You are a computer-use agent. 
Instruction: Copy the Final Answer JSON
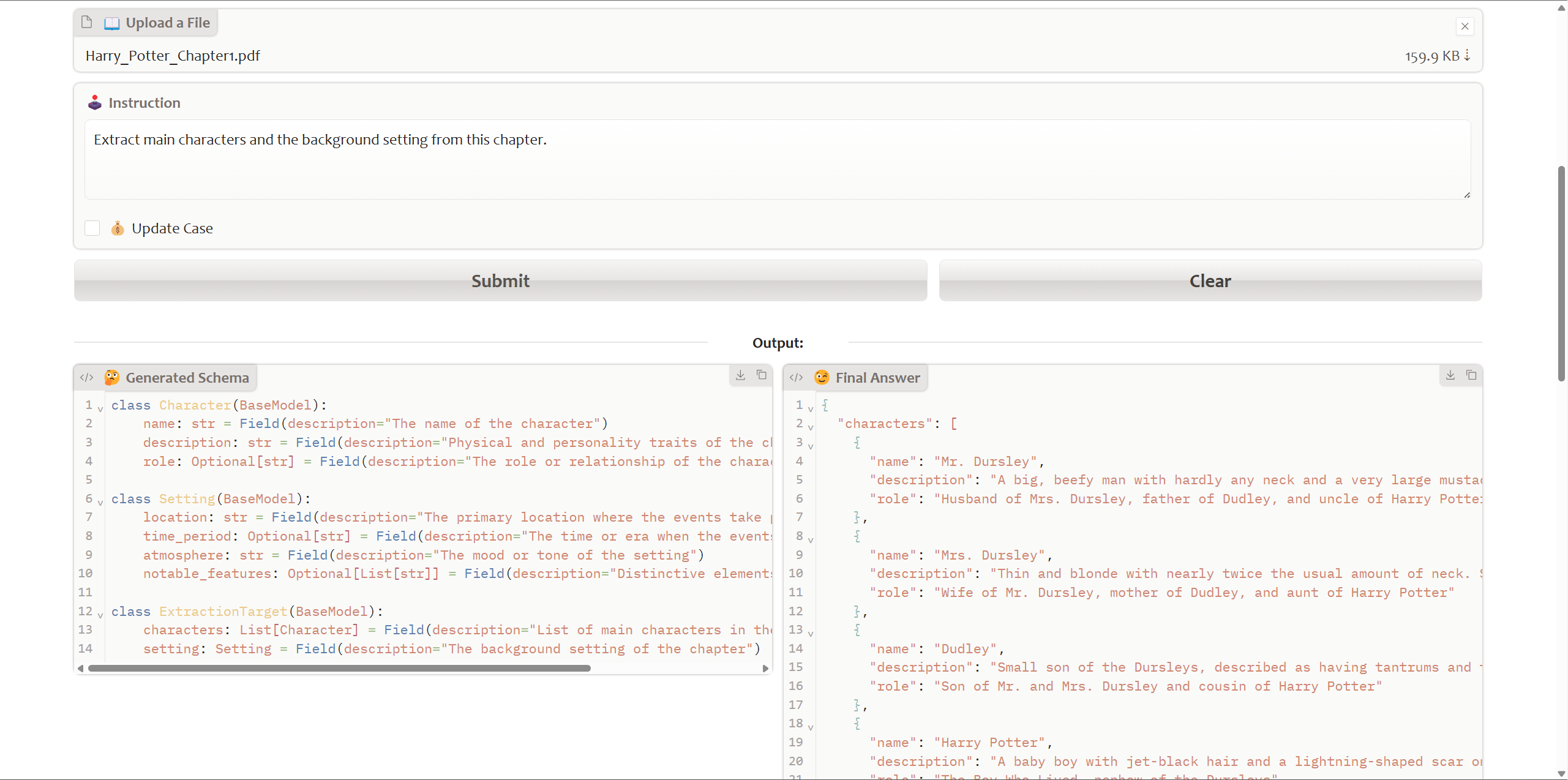(1471, 375)
